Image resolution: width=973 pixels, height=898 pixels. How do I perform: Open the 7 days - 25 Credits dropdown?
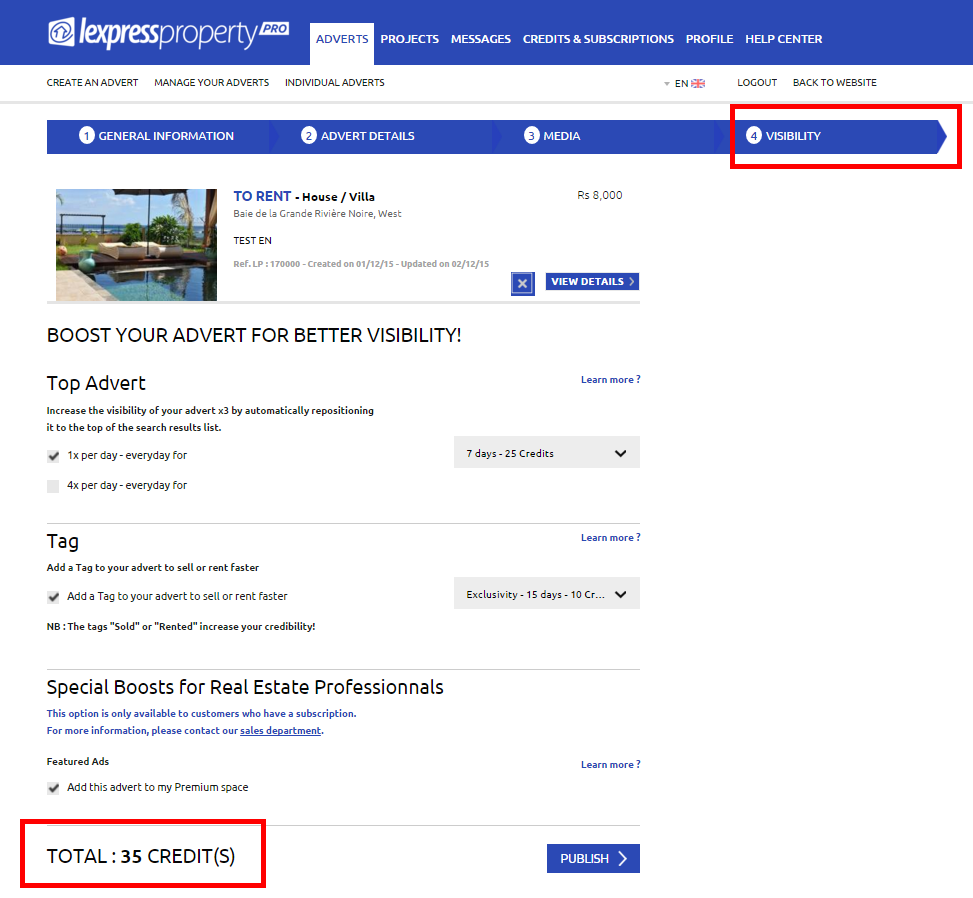tap(547, 452)
